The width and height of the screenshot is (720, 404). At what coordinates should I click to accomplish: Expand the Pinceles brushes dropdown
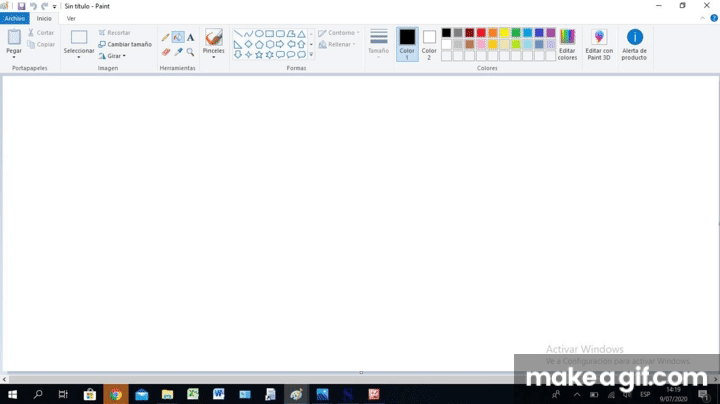click(214, 57)
